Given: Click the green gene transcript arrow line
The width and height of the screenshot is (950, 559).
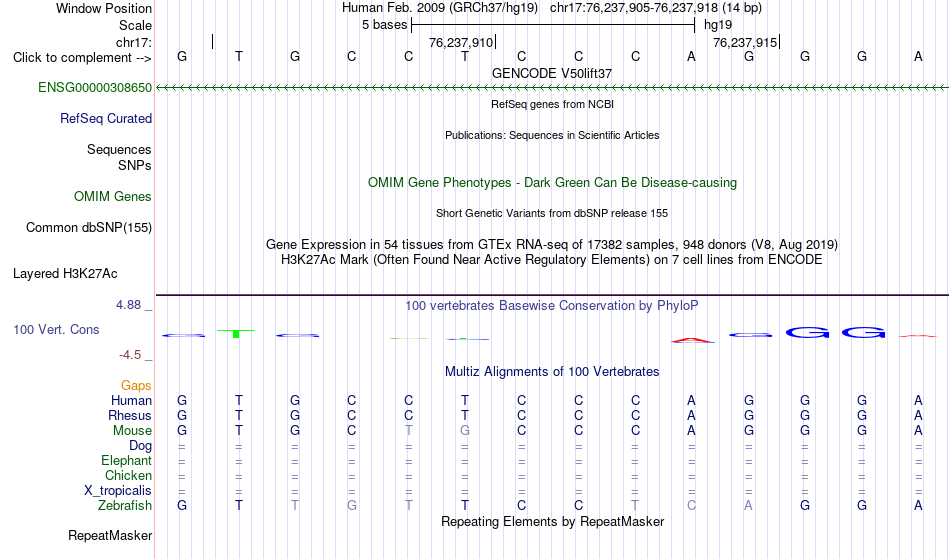Looking at the screenshot, I should pyautogui.click(x=552, y=88).
